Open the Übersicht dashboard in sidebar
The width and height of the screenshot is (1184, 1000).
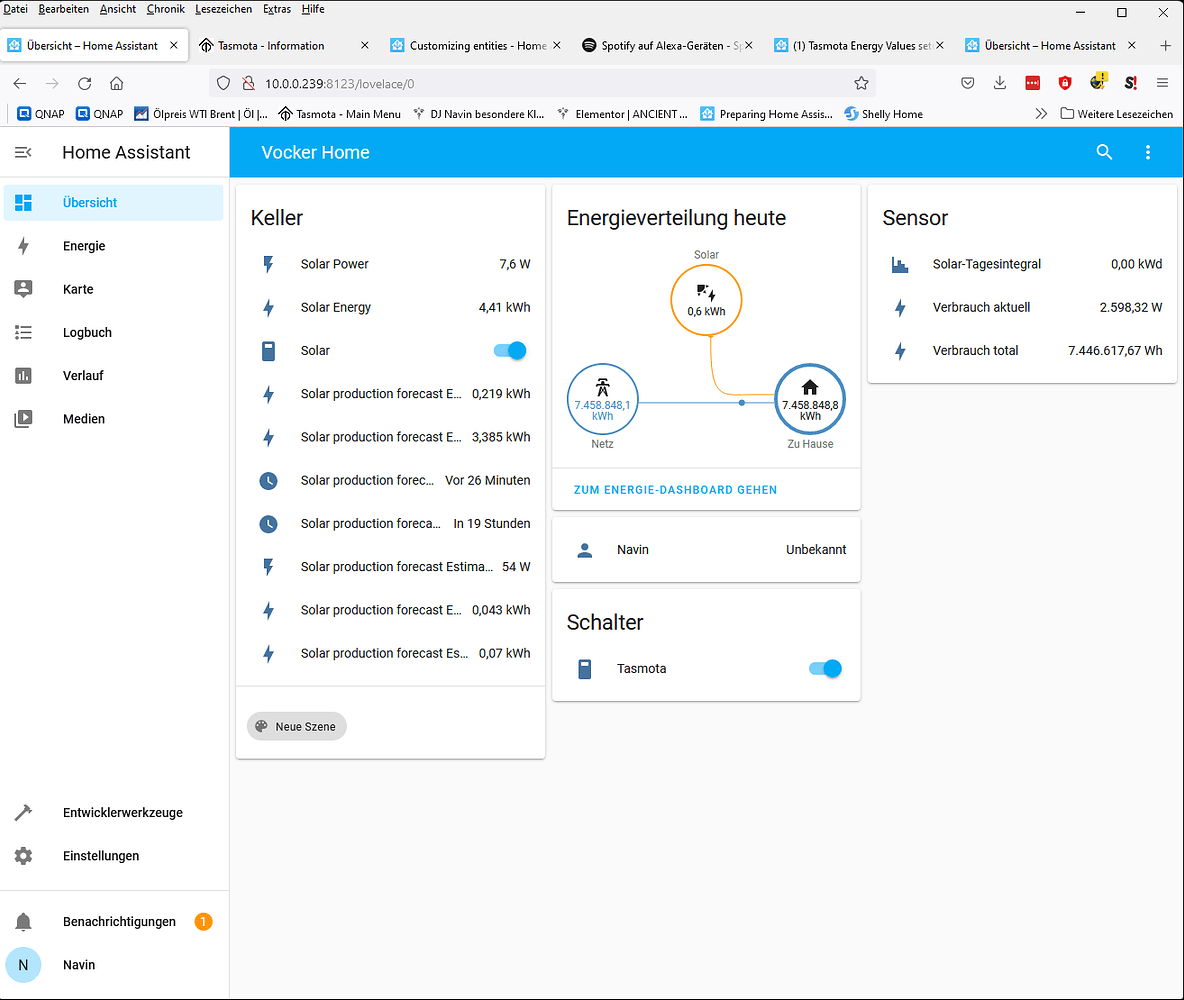[113, 202]
